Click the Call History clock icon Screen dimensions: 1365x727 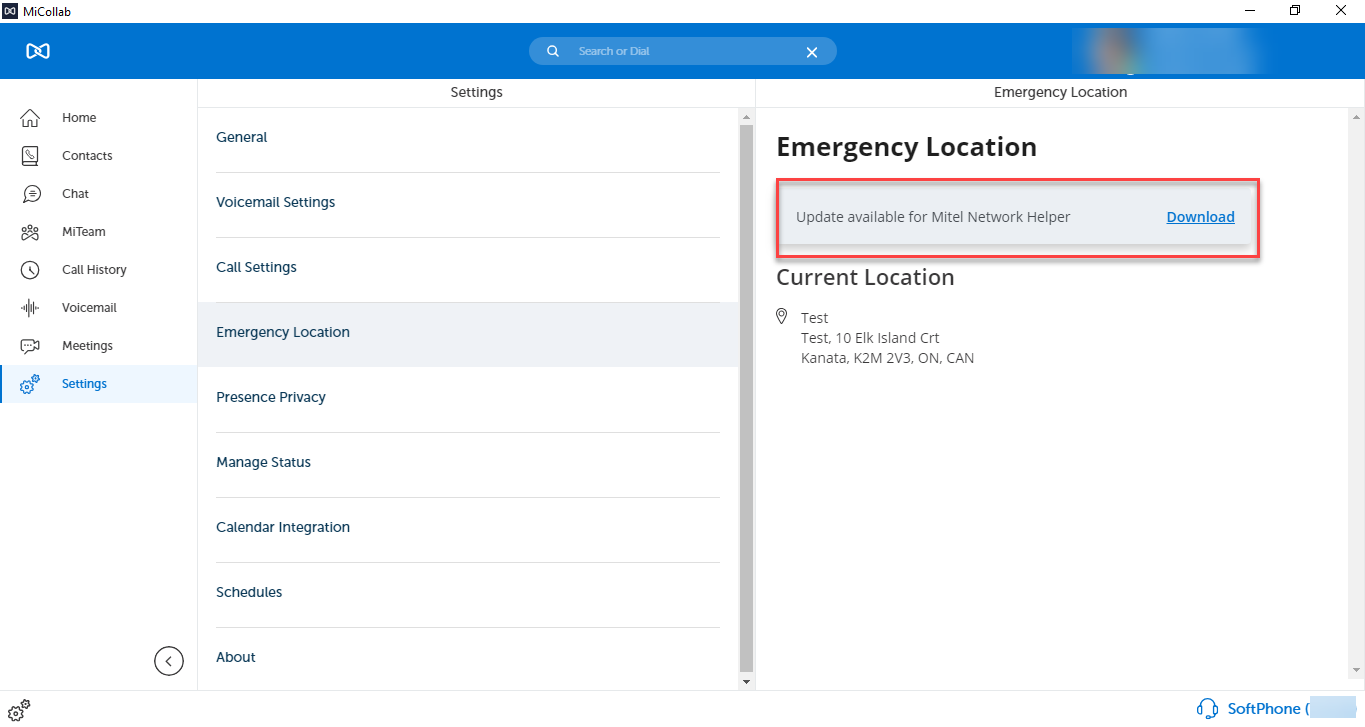point(30,270)
